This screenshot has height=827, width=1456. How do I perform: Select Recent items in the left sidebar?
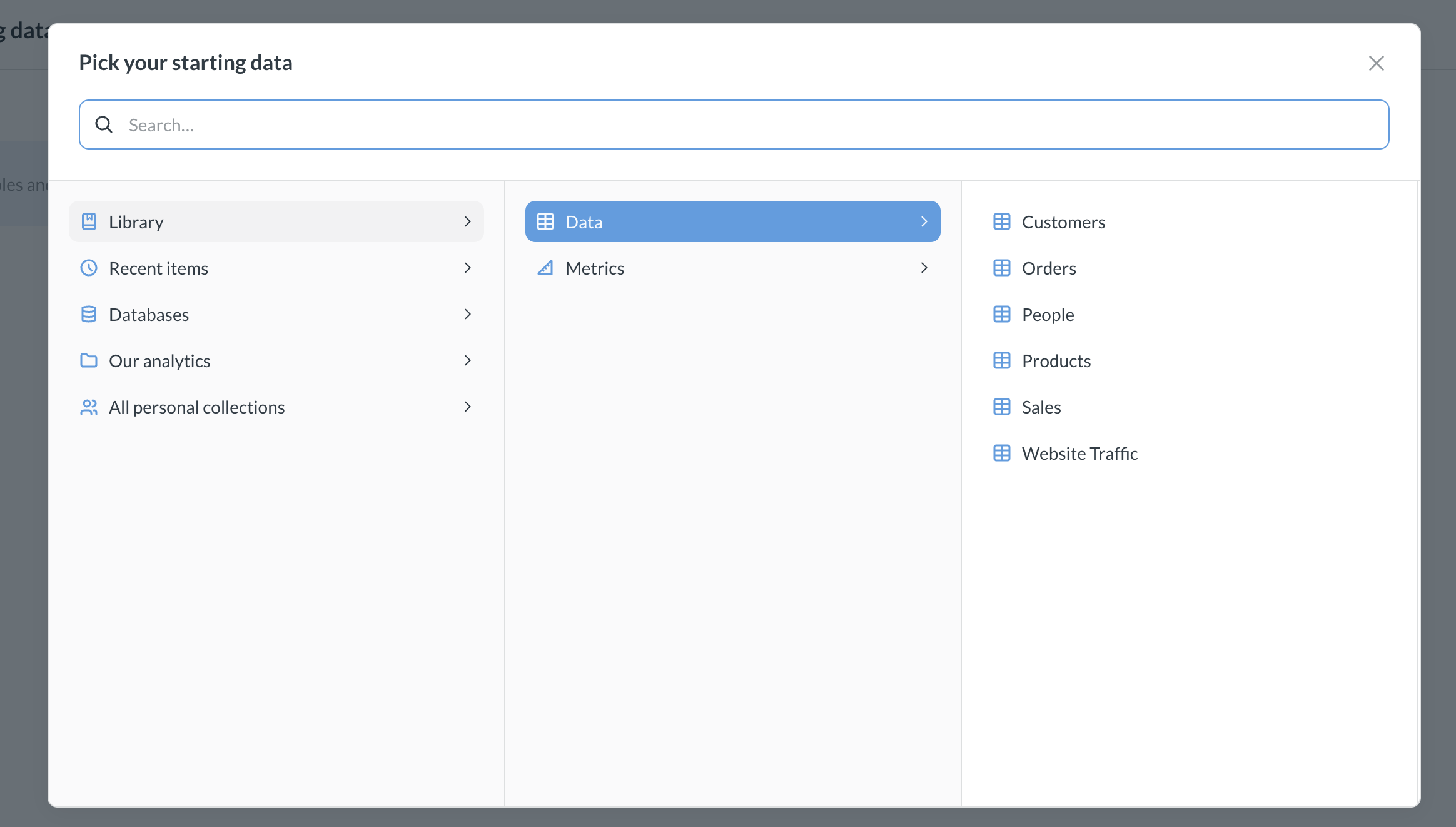158,268
